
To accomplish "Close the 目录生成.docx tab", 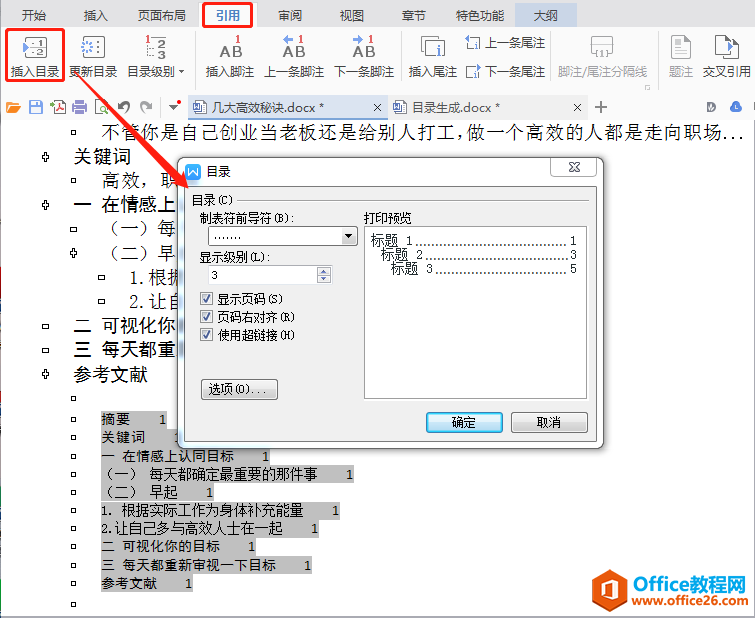I will click(x=577, y=107).
